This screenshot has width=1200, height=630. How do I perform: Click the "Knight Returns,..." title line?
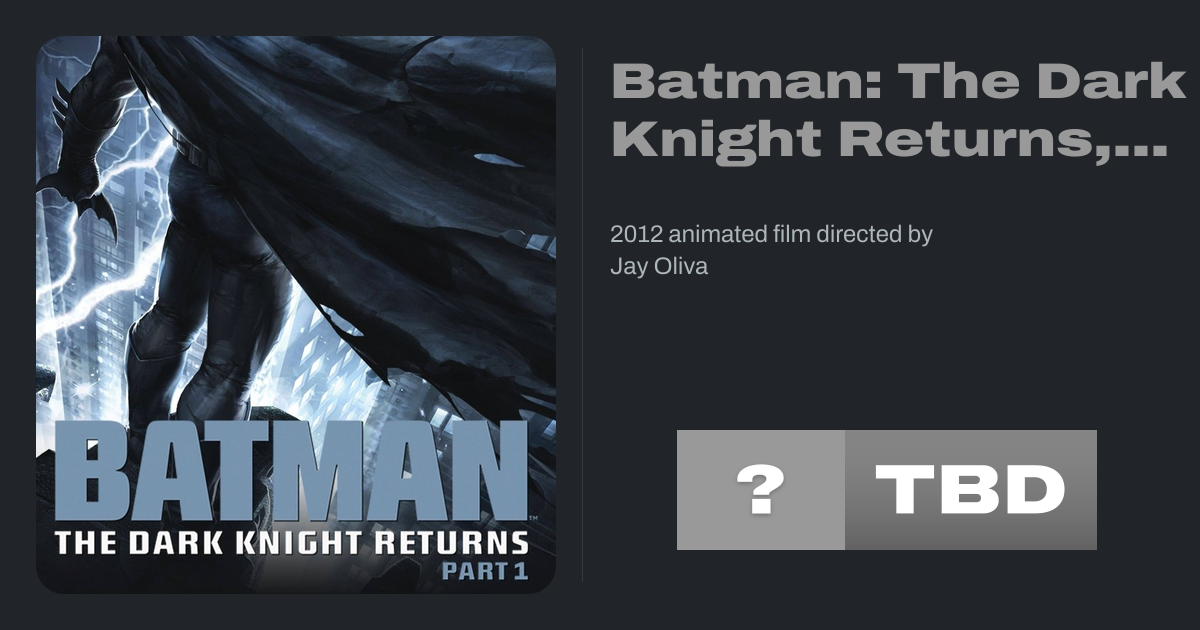coord(889,139)
